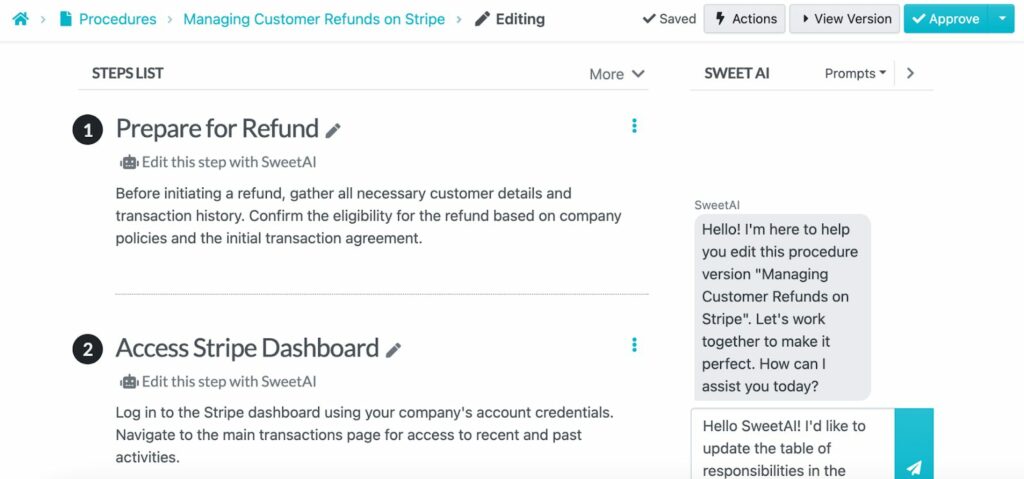Click the home icon in breadcrumb
1024x479 pixels.
coord(20,19)
